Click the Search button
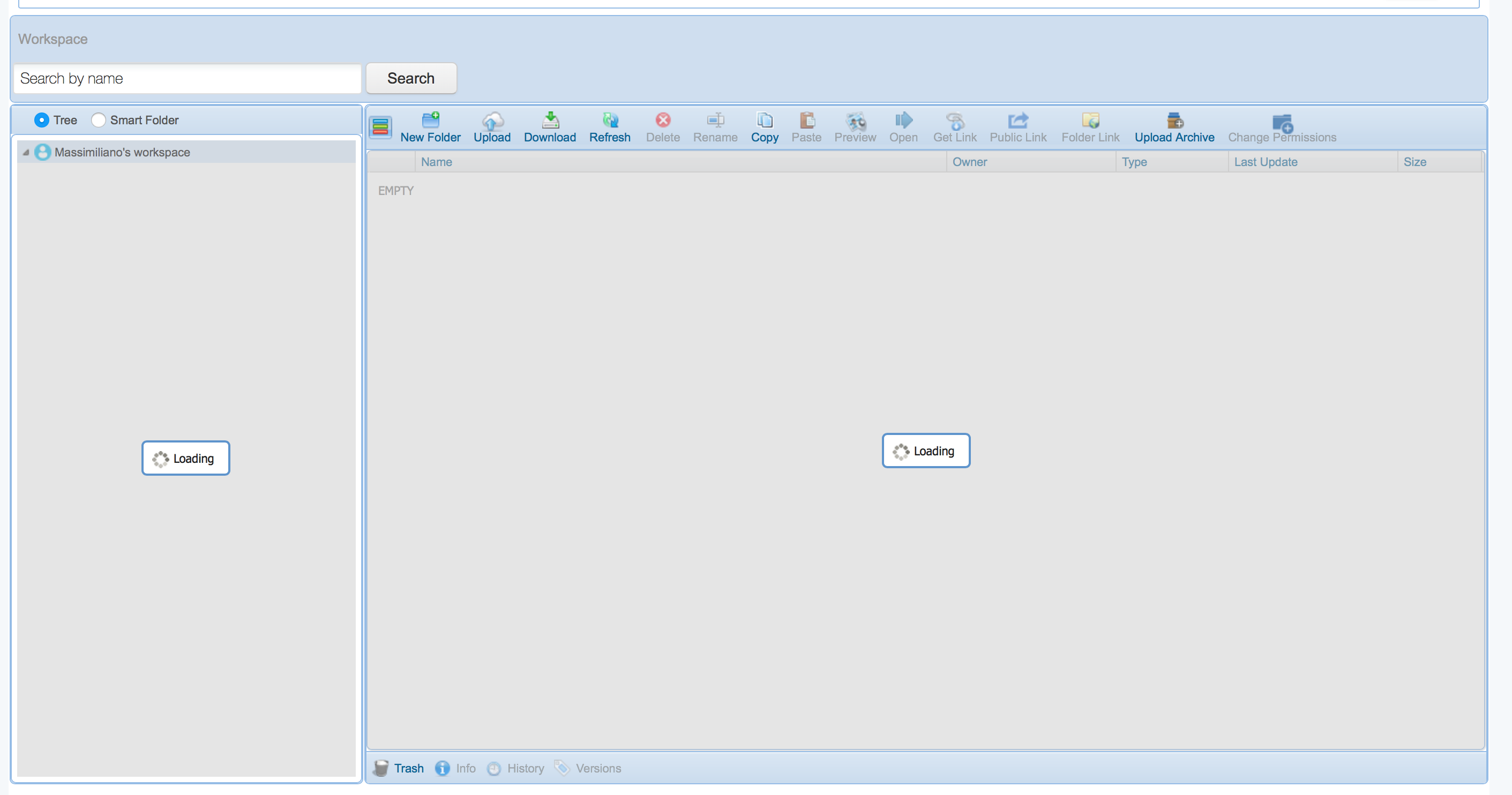This screenshot has height=795, width=1512. click(411, 78)
